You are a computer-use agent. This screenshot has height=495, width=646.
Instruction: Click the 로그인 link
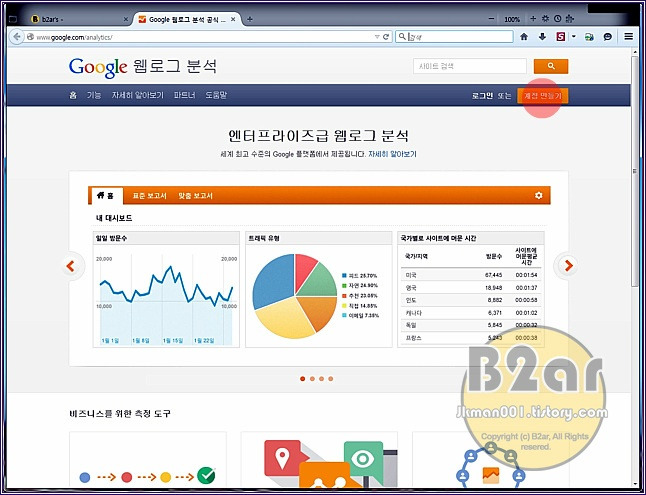[482, 96]
